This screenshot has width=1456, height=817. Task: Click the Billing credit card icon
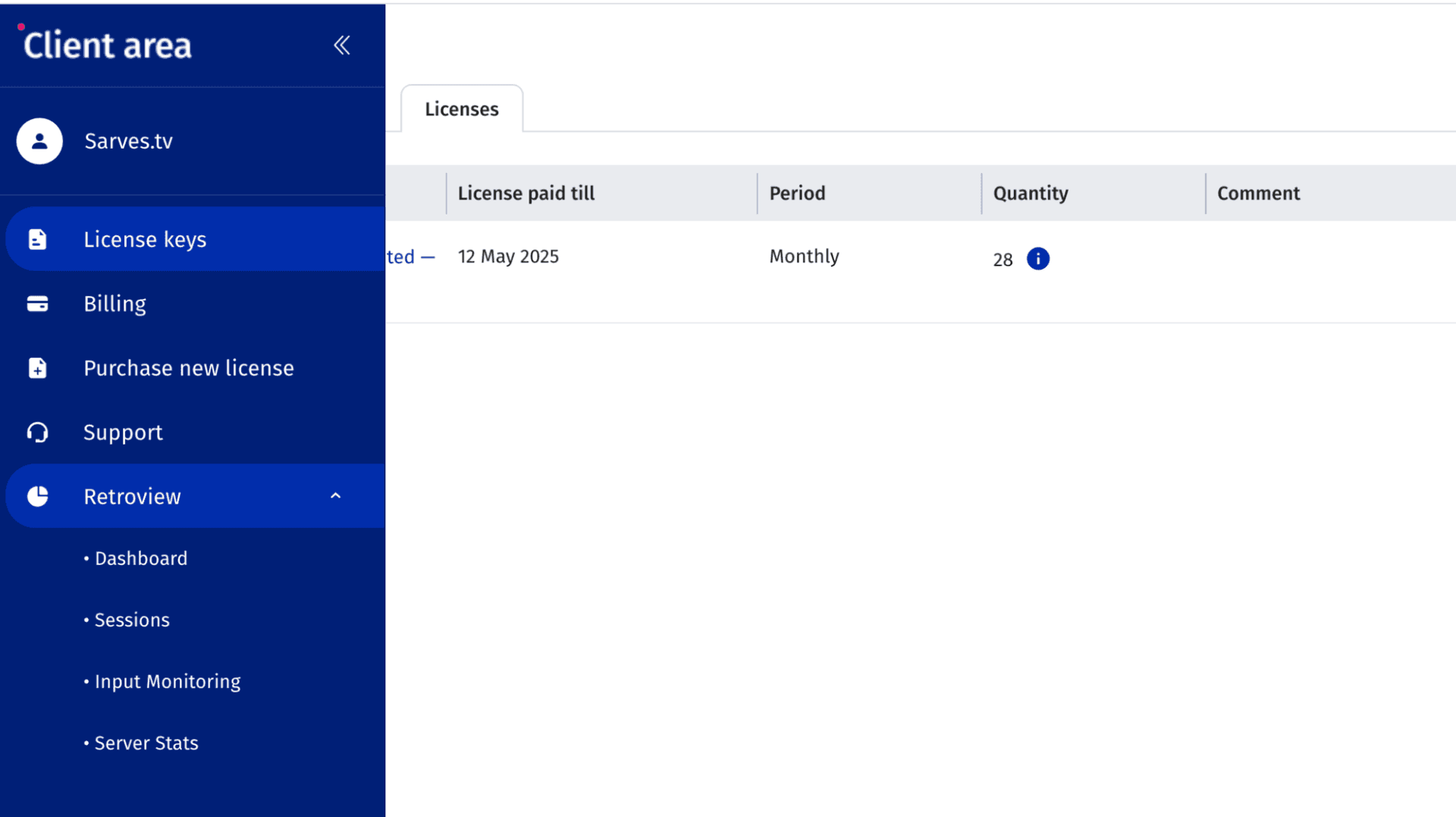37,304
